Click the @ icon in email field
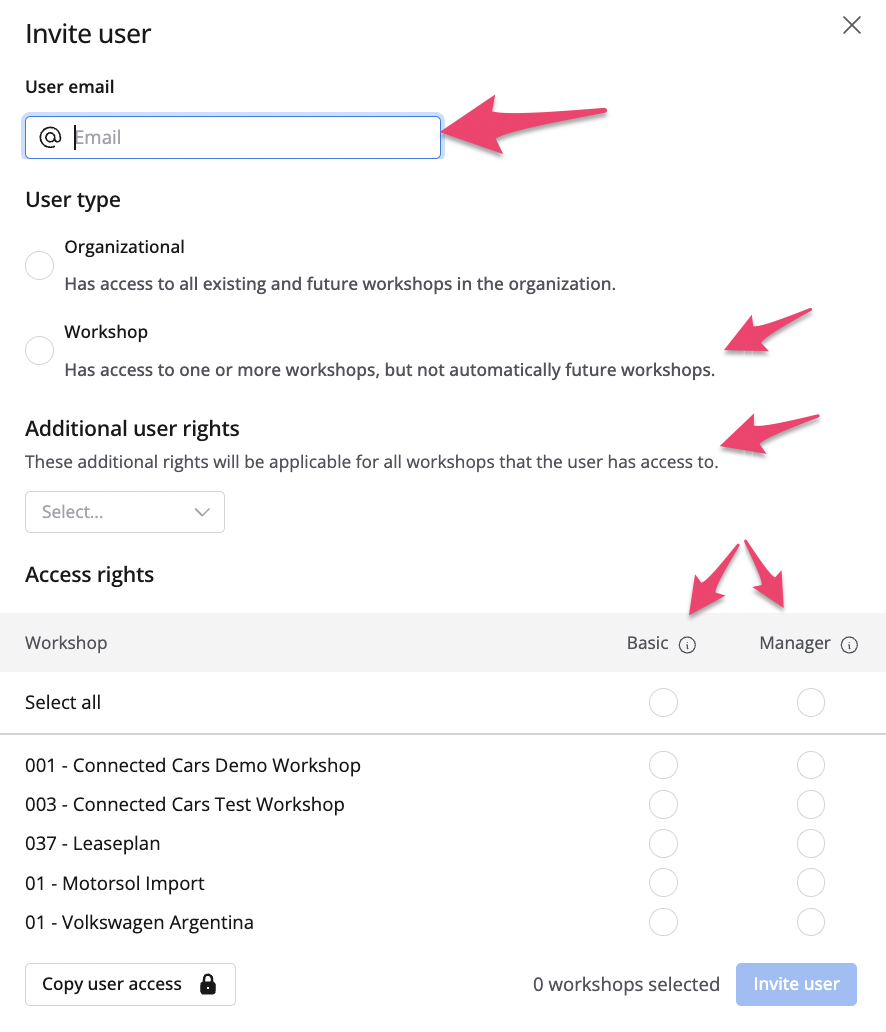886x1032 pixels. click(x=50, y=137)
